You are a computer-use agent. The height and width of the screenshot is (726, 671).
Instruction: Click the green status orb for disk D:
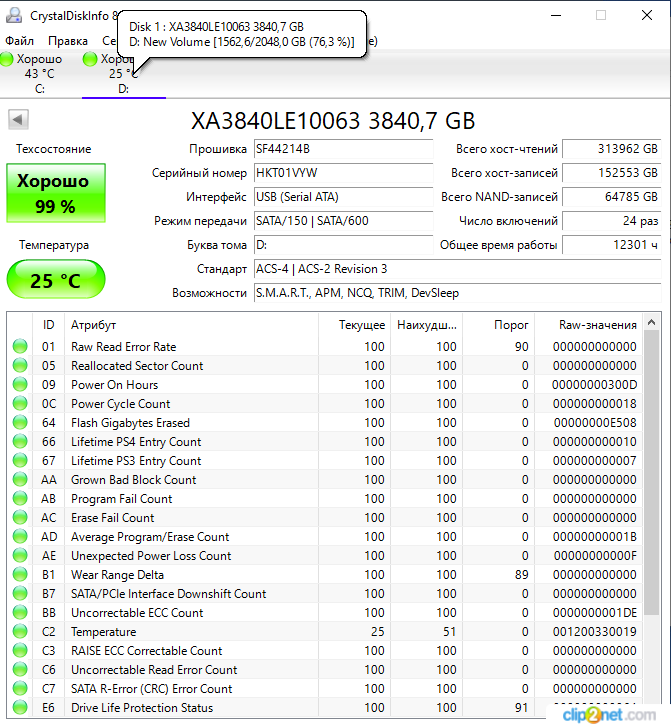tap(90, 59)
